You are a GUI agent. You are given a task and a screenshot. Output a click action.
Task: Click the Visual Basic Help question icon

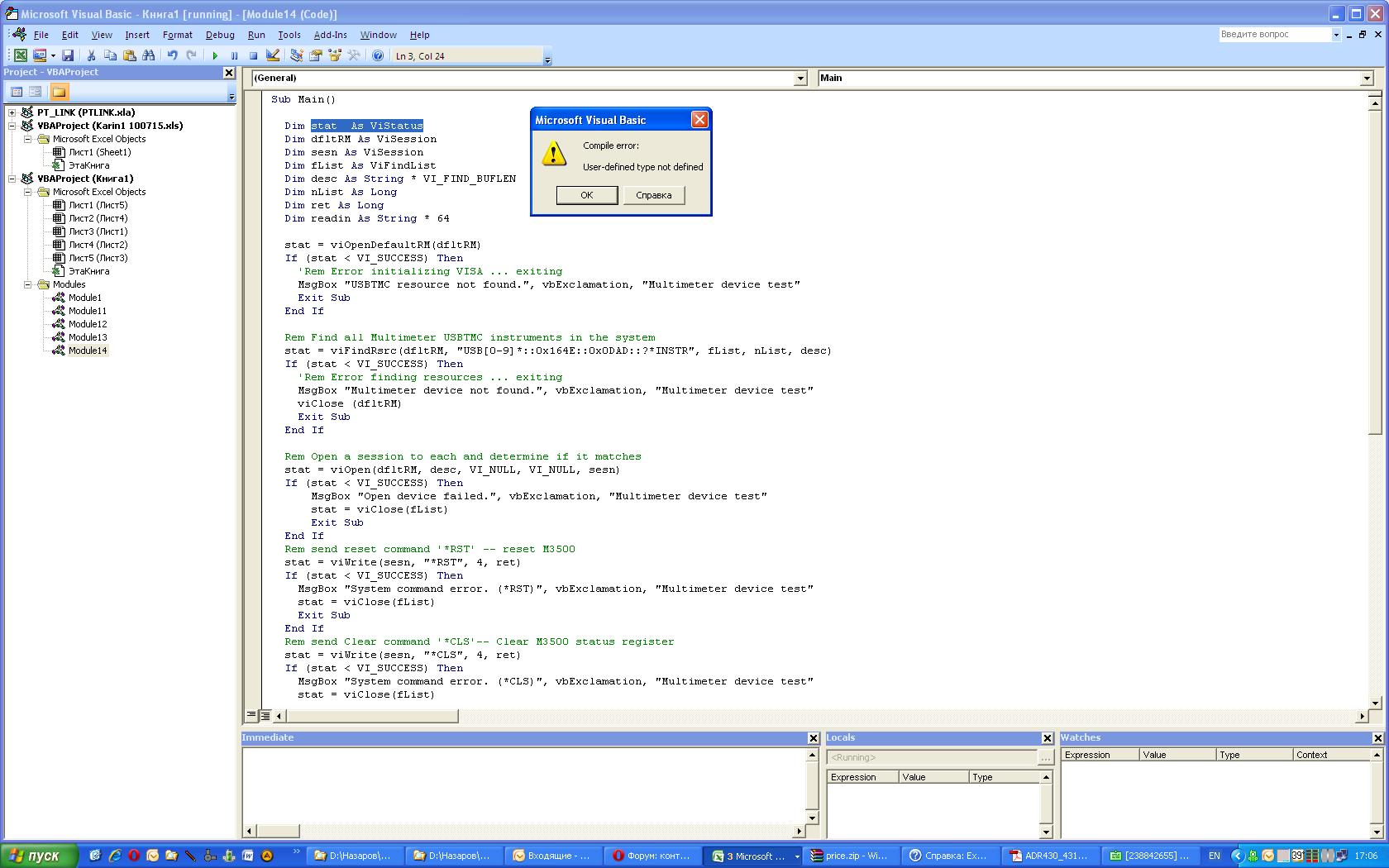tap(378, 55)
